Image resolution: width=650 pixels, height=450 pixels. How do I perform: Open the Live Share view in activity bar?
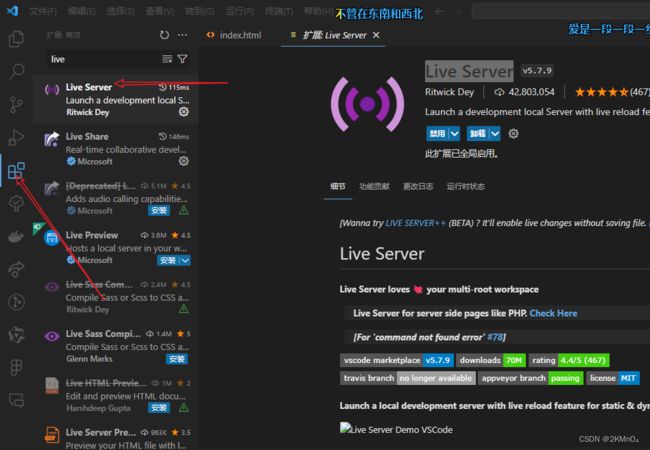pos(16,269)
